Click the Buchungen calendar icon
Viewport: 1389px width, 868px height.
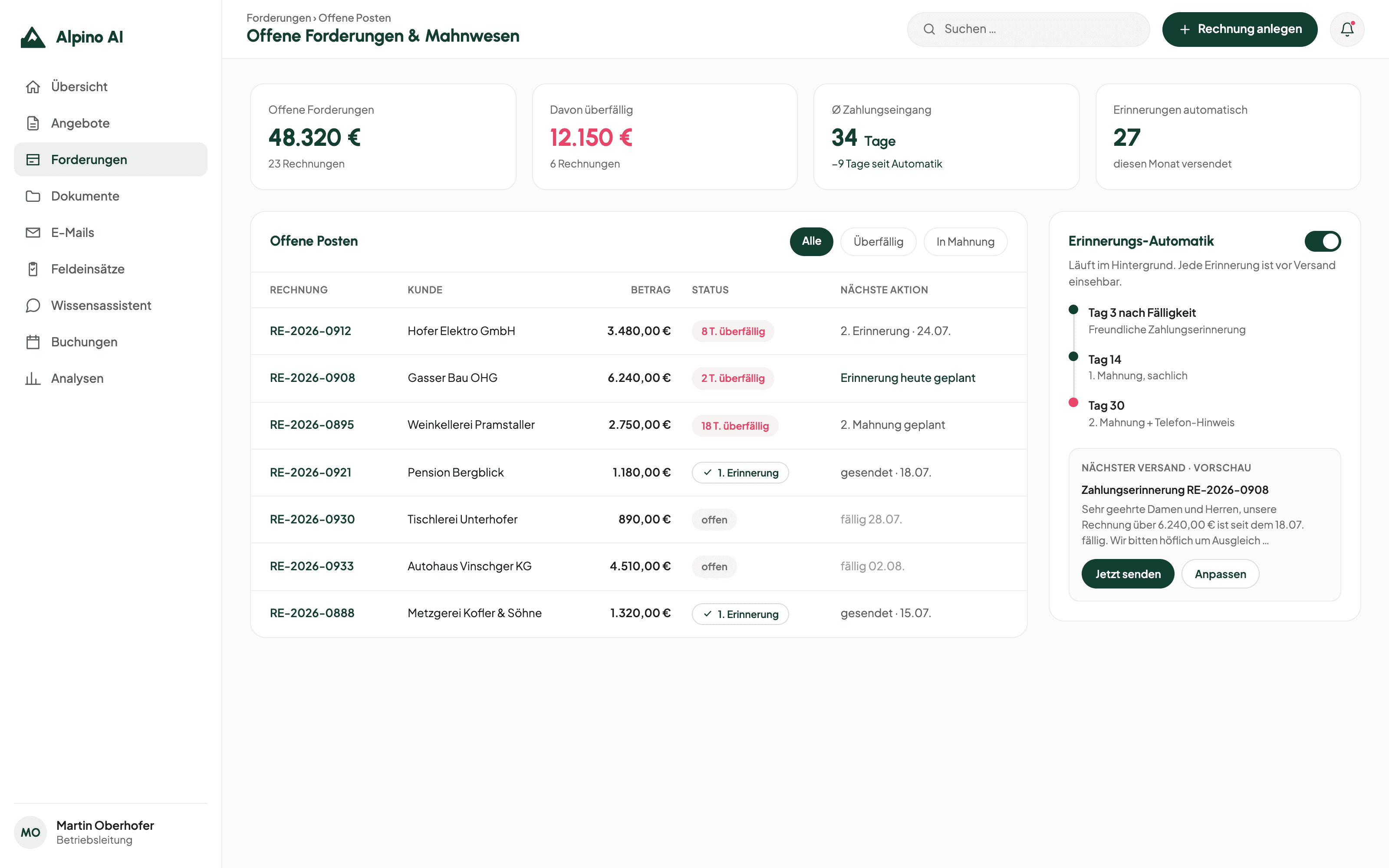[x=33, y=342]
